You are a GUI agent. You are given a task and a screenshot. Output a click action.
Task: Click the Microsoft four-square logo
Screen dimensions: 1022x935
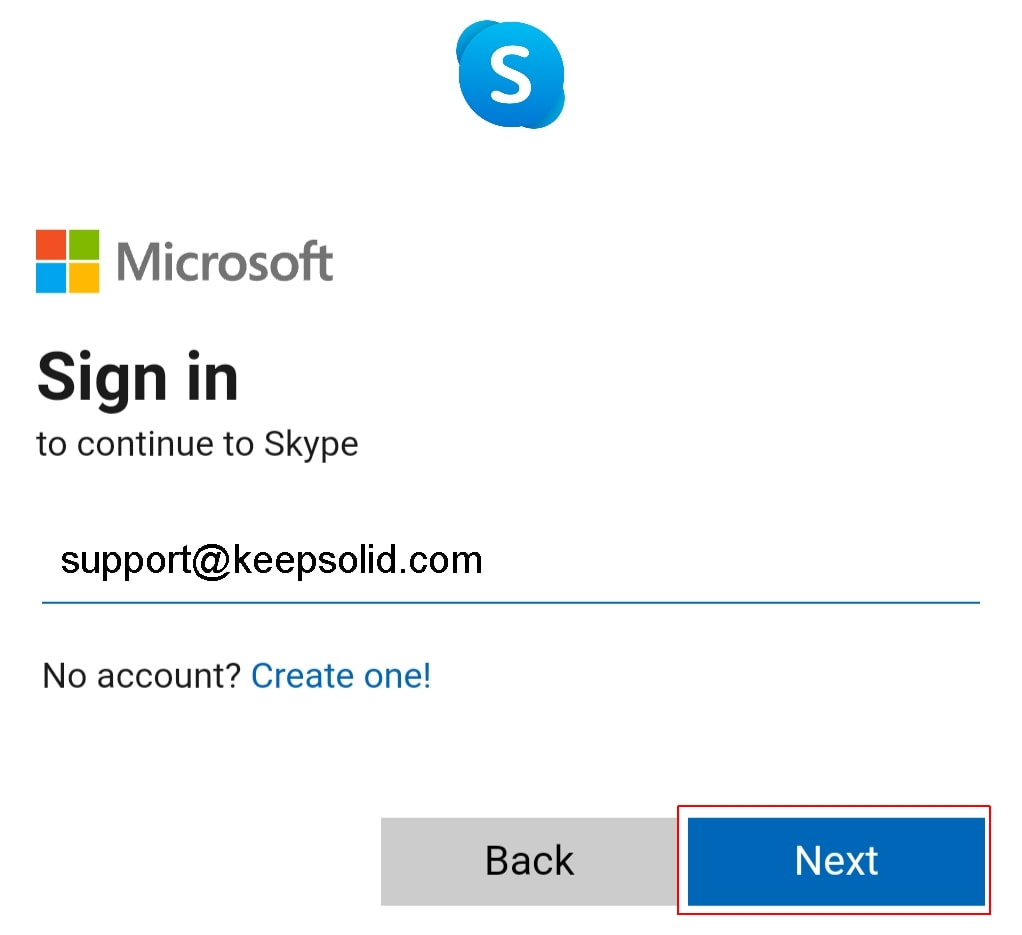[68, 262]
